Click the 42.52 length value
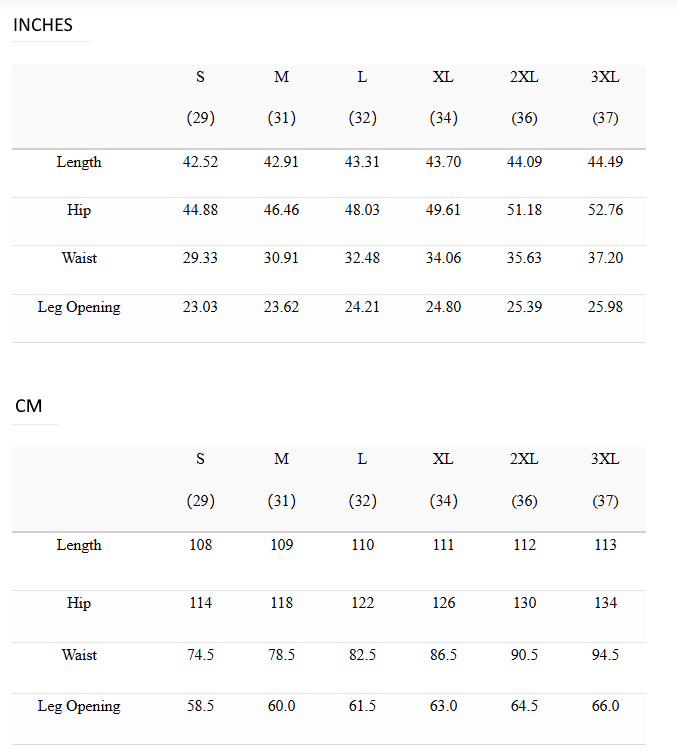Screen dimensions: 677x752 [x=200, y=162]
